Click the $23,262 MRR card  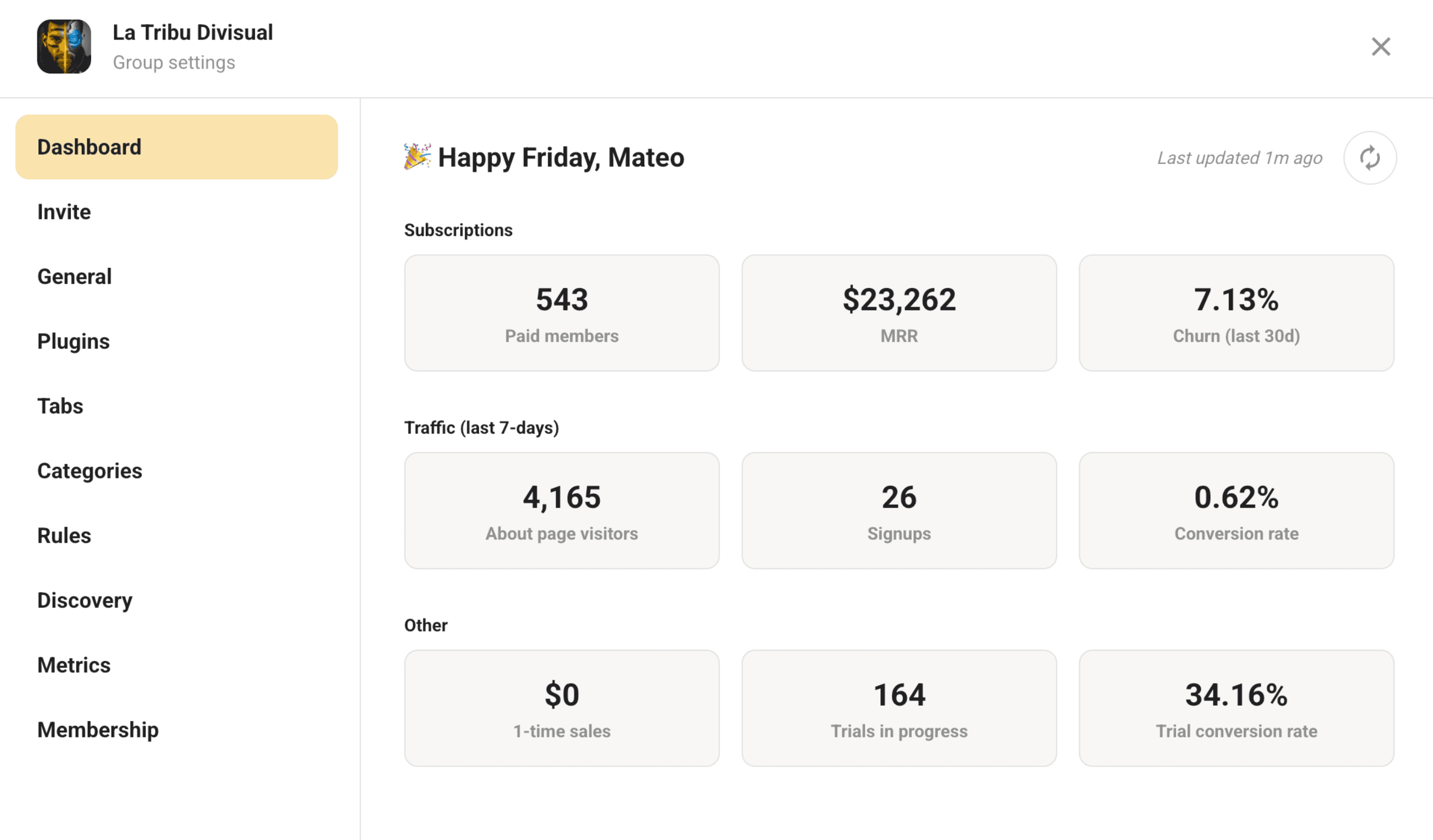tap(898, 313)
